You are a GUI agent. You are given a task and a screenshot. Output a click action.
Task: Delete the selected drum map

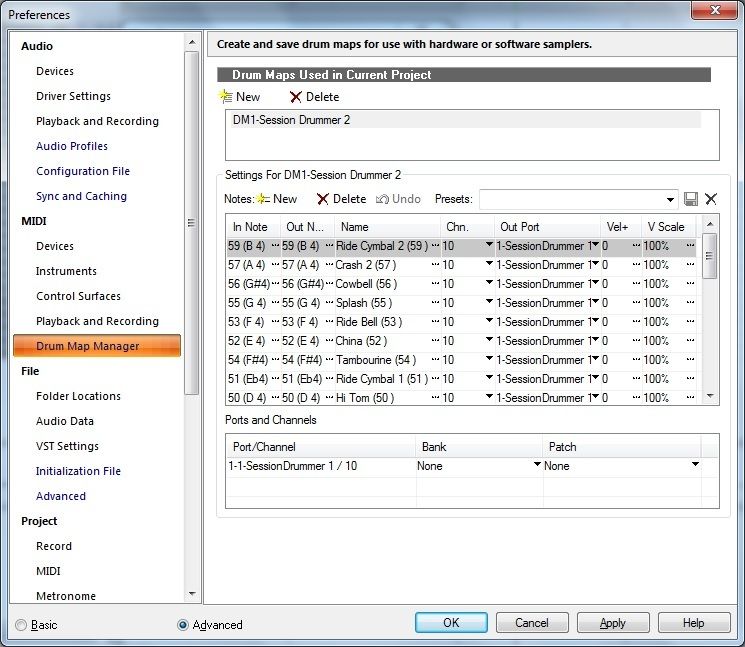tap(314, 97)
